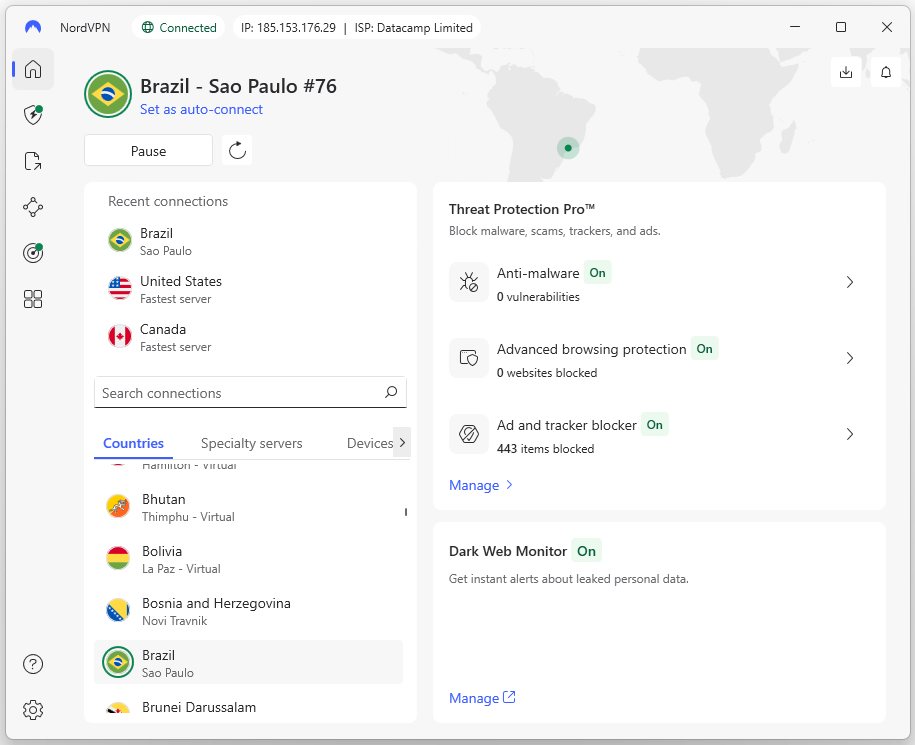Open the file share sidebar icon
Viewport: 915px width, 745px height.
tap(33, 161)
